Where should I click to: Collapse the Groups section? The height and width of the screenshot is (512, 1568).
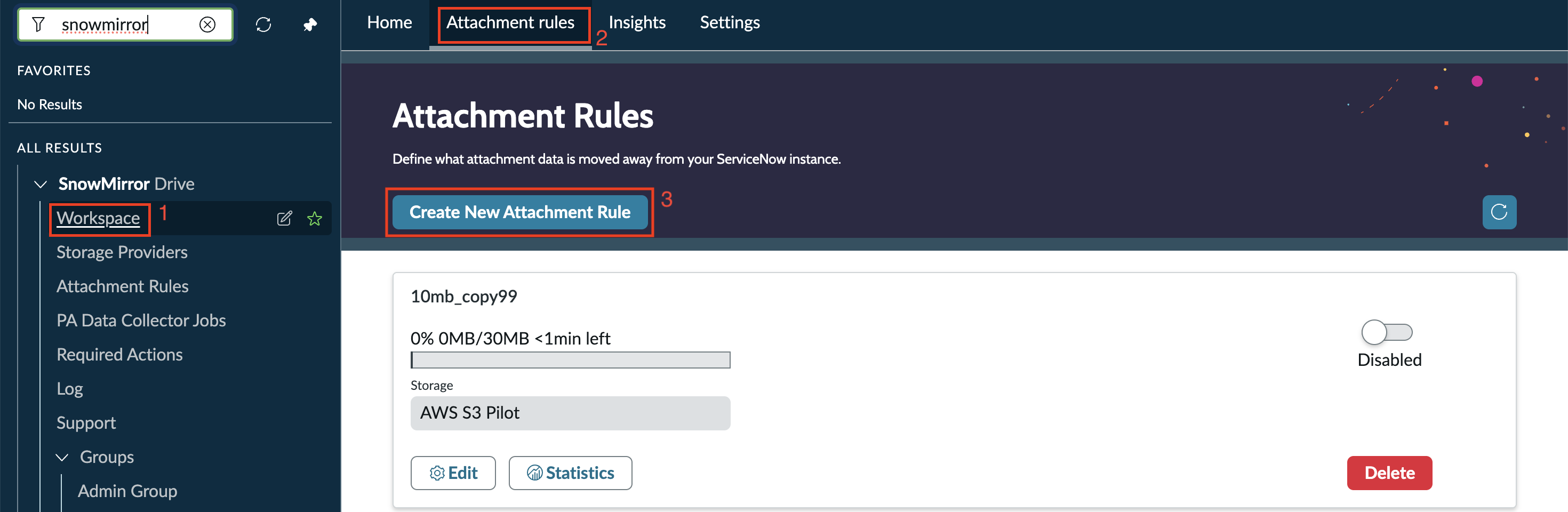[x=62, y=457]
